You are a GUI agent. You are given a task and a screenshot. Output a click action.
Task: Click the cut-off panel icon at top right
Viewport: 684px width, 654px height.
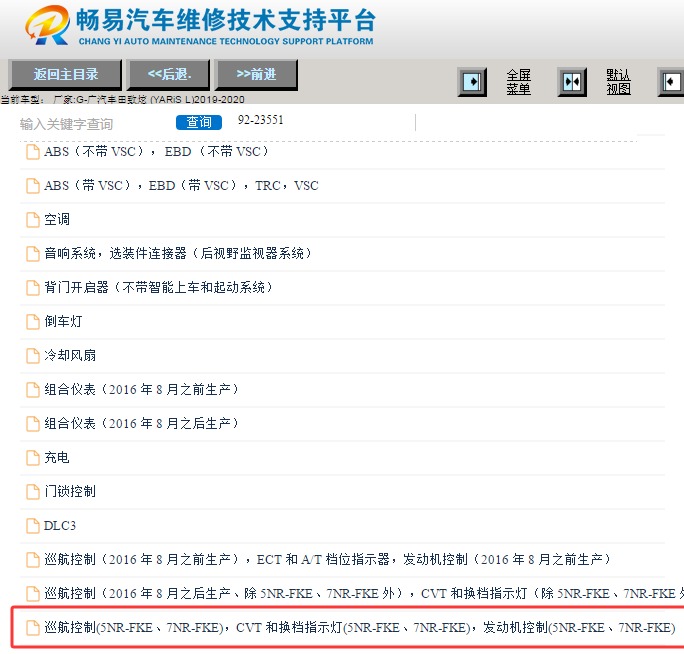[x=671, y=82]
